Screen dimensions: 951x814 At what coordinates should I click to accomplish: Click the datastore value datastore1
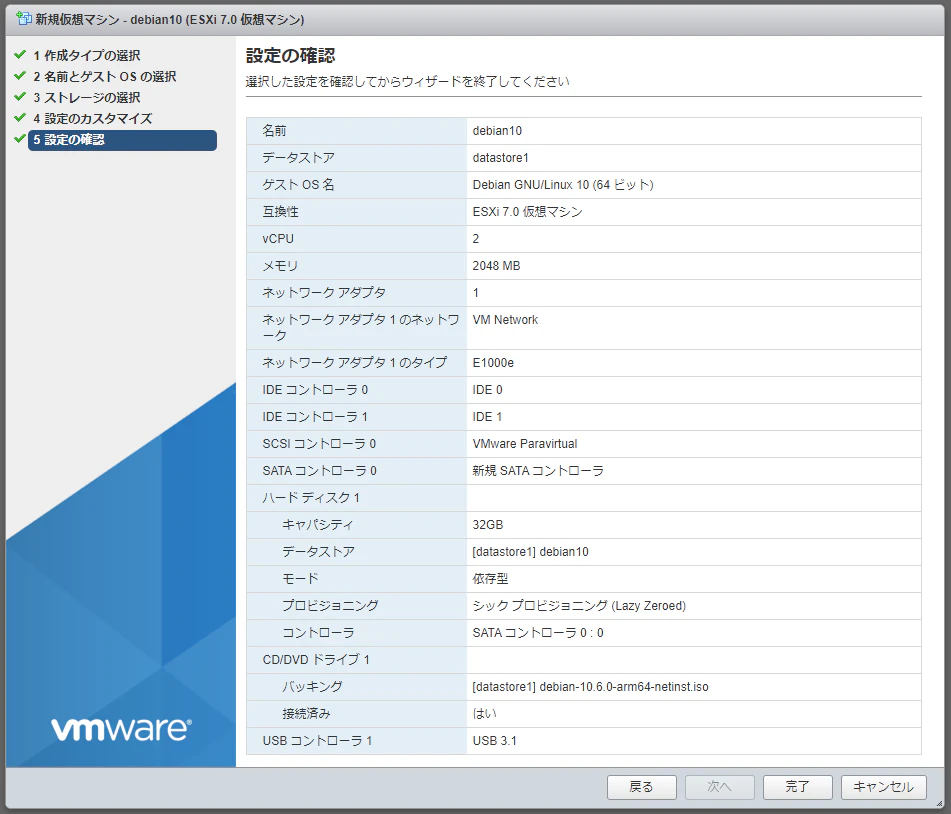(500, 158)
